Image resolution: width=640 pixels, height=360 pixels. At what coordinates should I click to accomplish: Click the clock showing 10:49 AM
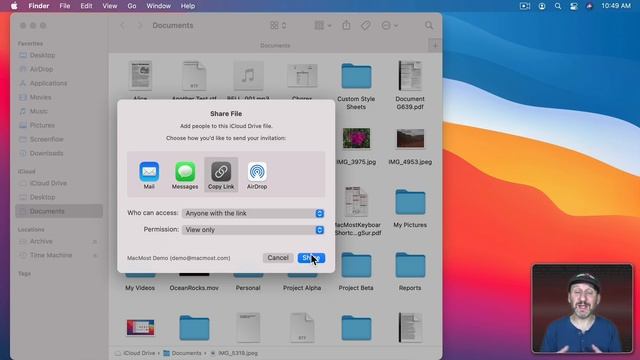point(616,6)
